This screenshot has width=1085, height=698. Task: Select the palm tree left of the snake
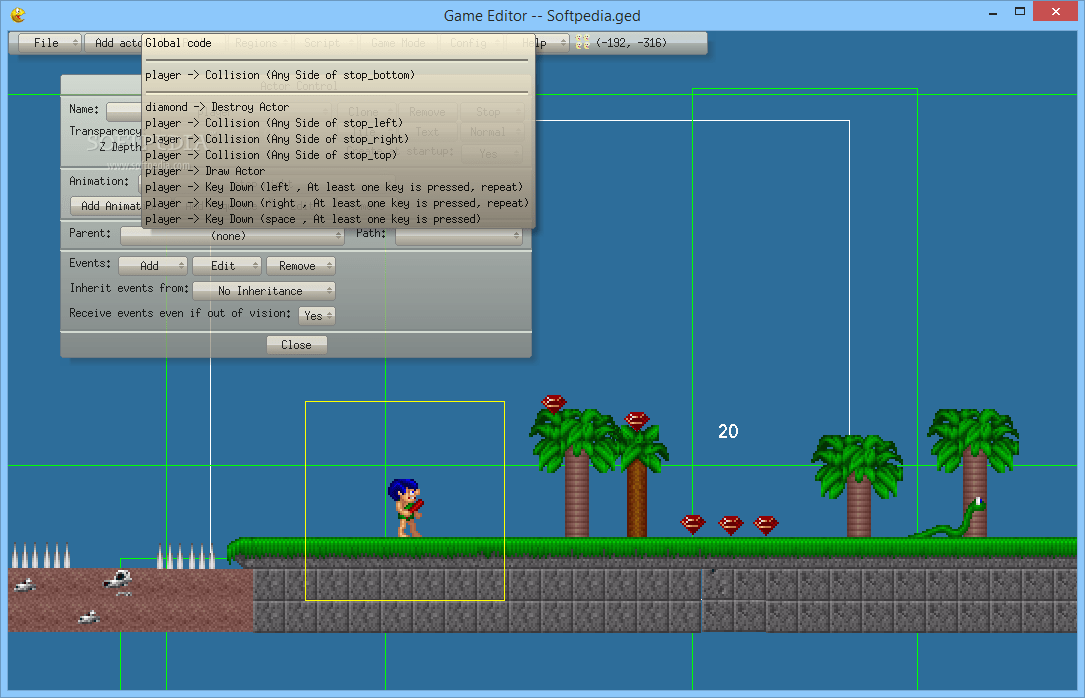tap(857, 486)
